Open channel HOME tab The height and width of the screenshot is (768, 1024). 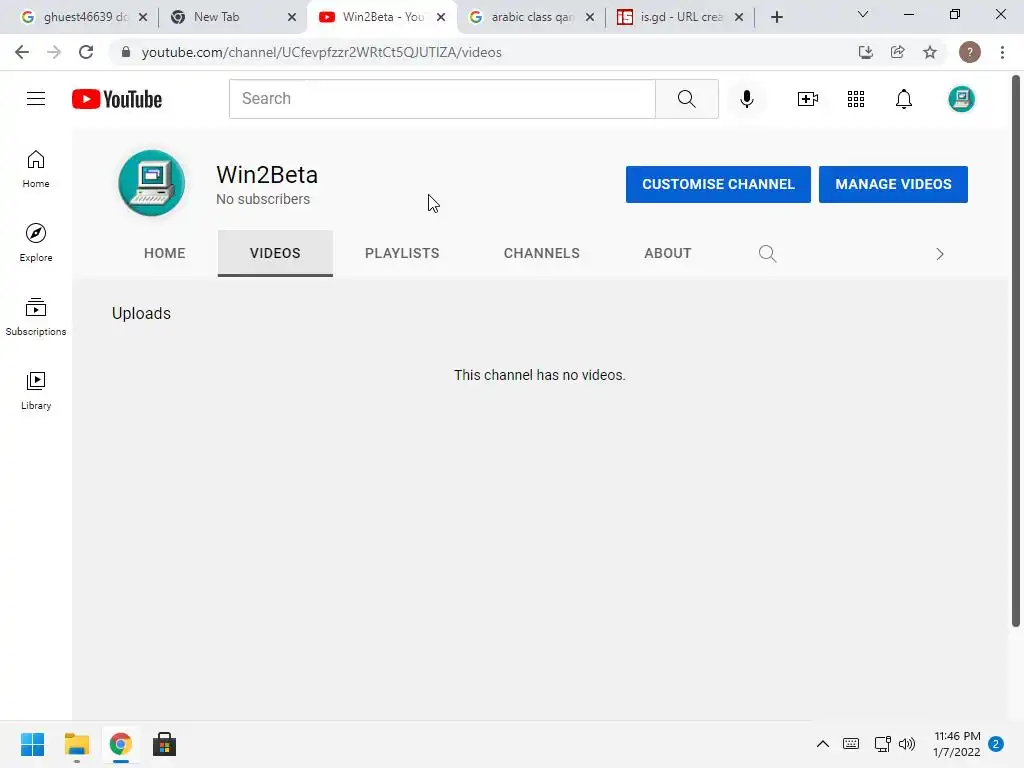[165, 253]
